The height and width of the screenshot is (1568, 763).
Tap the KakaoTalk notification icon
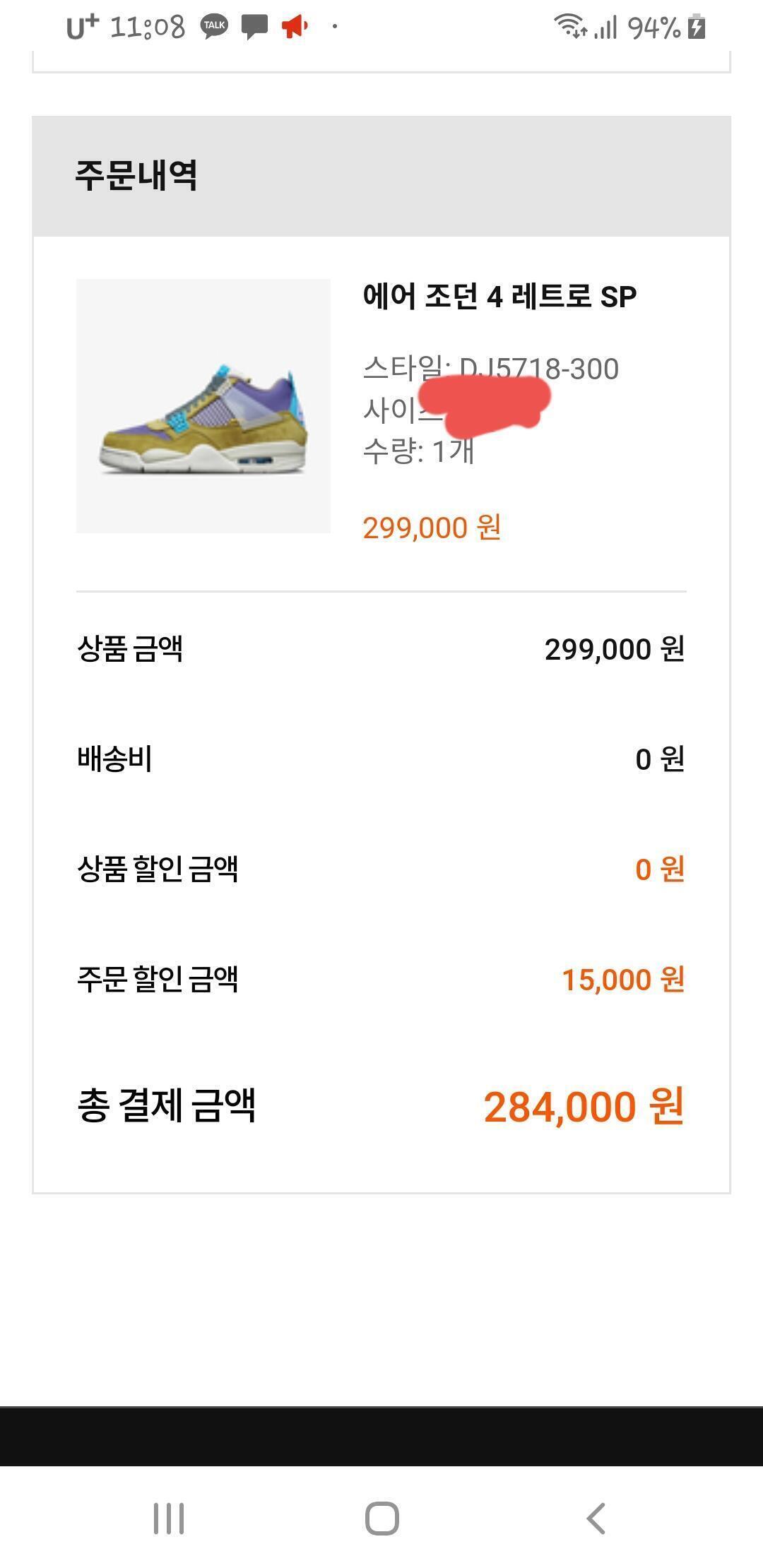point(214,27)
